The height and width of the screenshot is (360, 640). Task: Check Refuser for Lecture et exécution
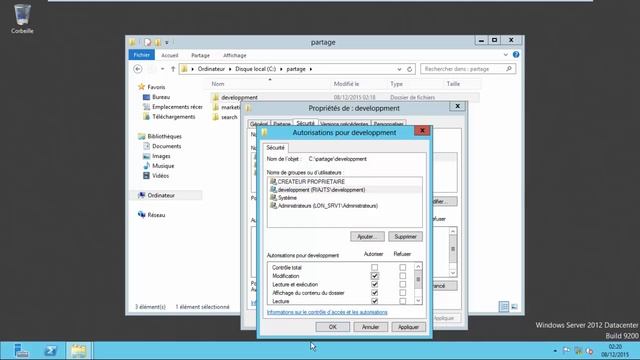tap(402, 284)
